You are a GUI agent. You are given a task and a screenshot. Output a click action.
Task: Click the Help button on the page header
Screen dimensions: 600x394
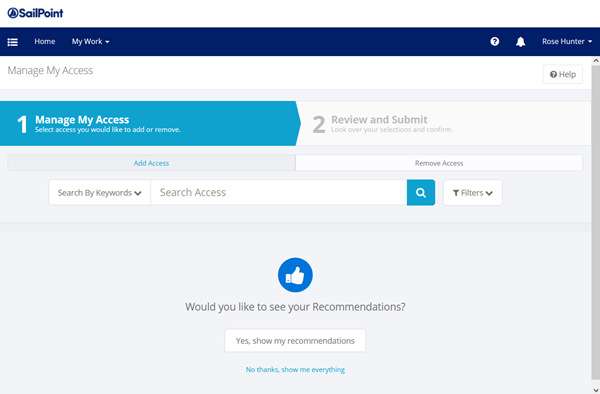click(562, 74)
